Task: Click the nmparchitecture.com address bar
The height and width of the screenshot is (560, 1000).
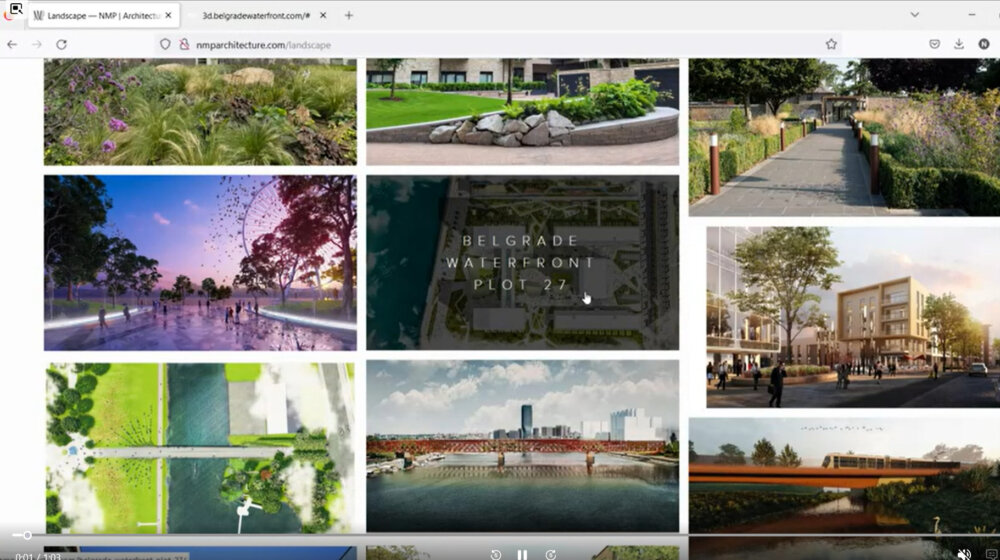Action: (500, 44)
